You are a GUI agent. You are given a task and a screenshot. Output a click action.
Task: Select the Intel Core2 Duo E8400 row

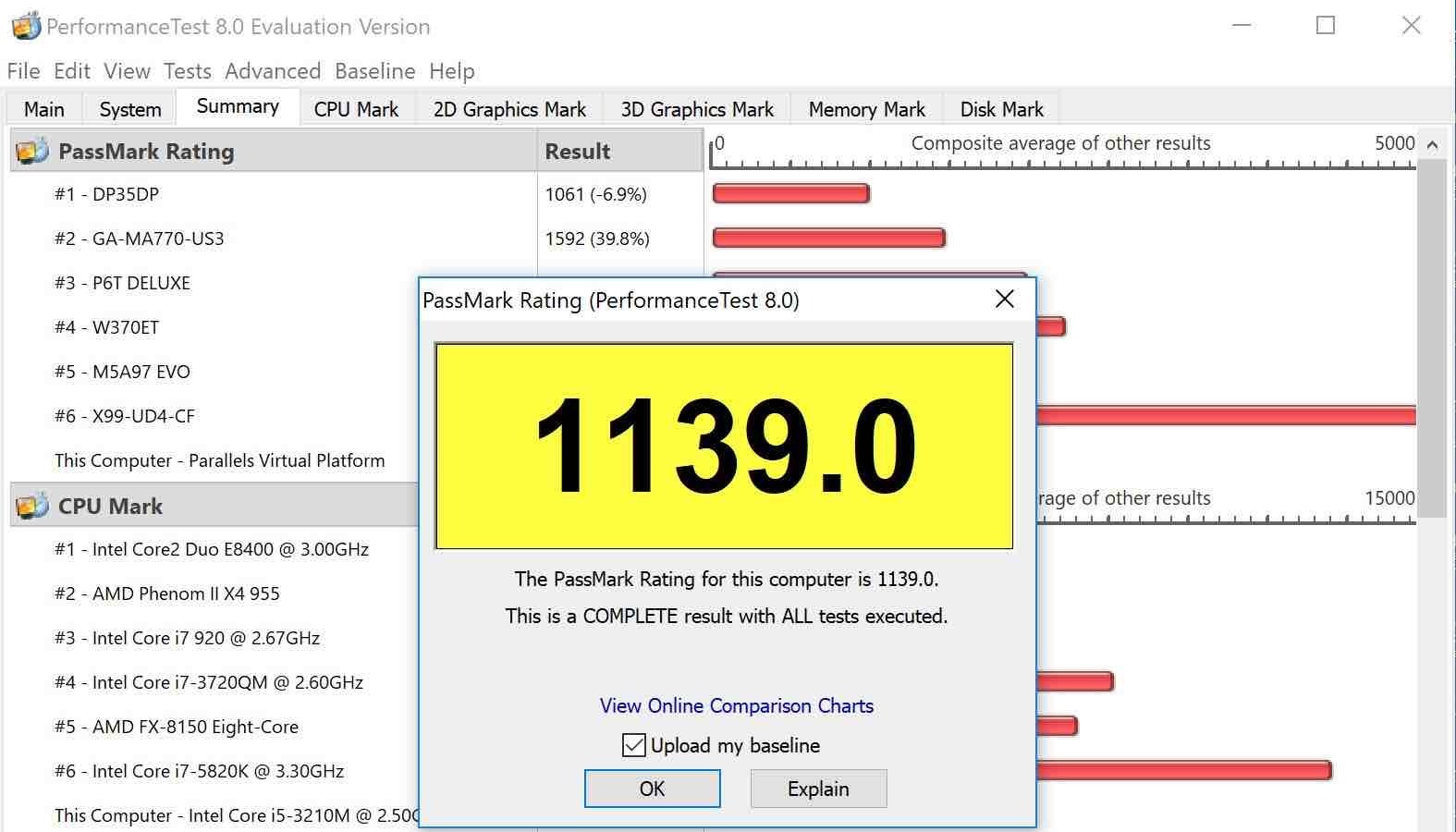coord(213,549)
